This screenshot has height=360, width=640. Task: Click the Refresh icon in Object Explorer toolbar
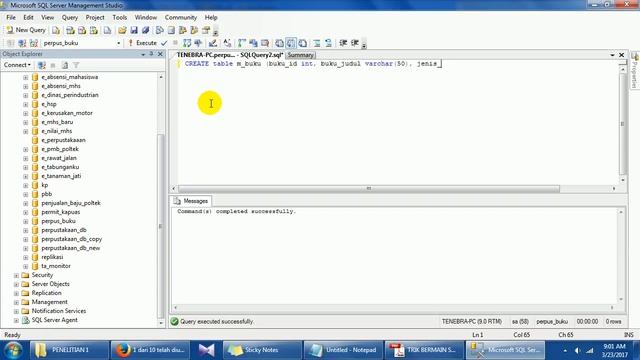[x=64, y=65]
